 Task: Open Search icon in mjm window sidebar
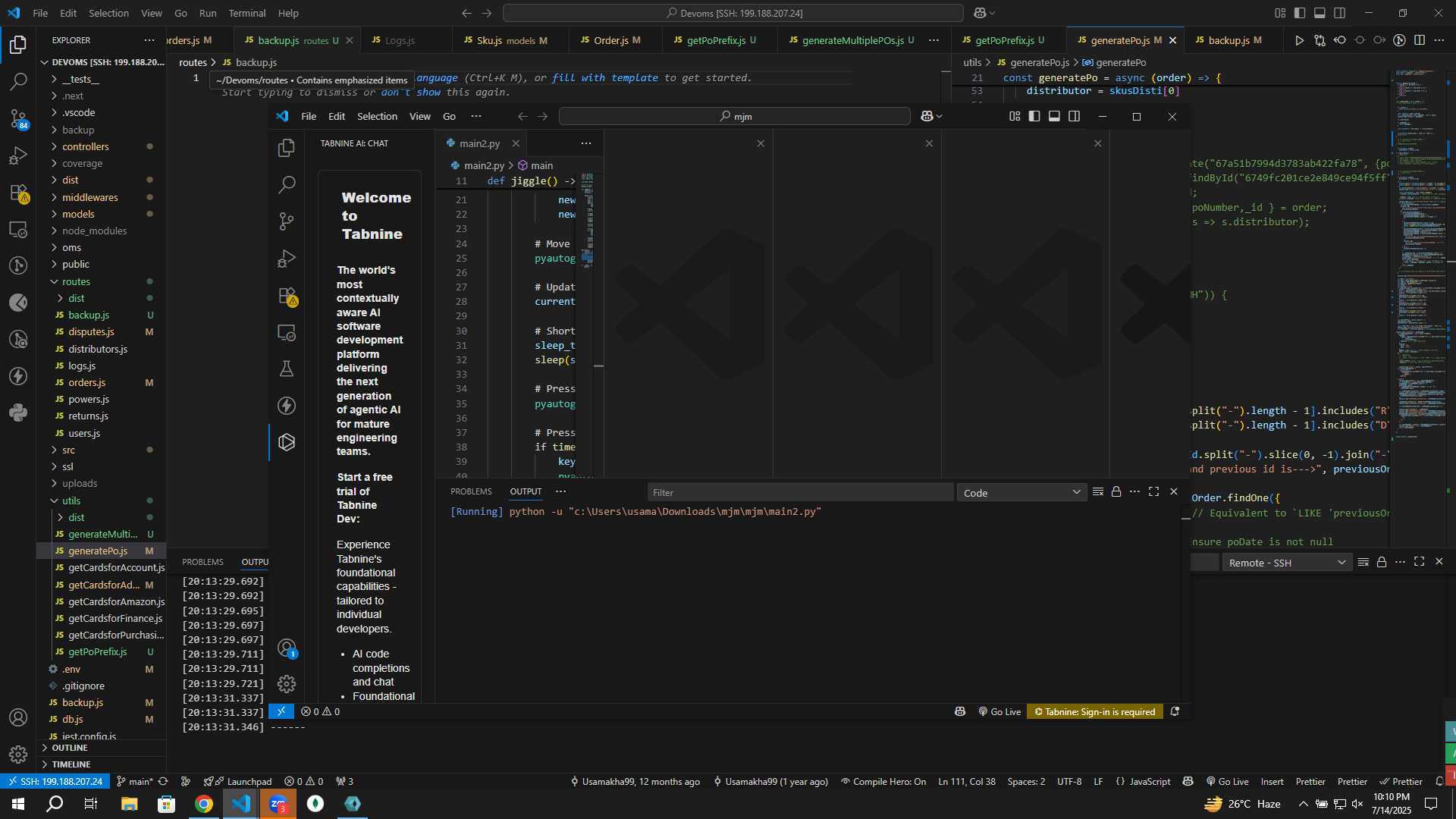287,184
